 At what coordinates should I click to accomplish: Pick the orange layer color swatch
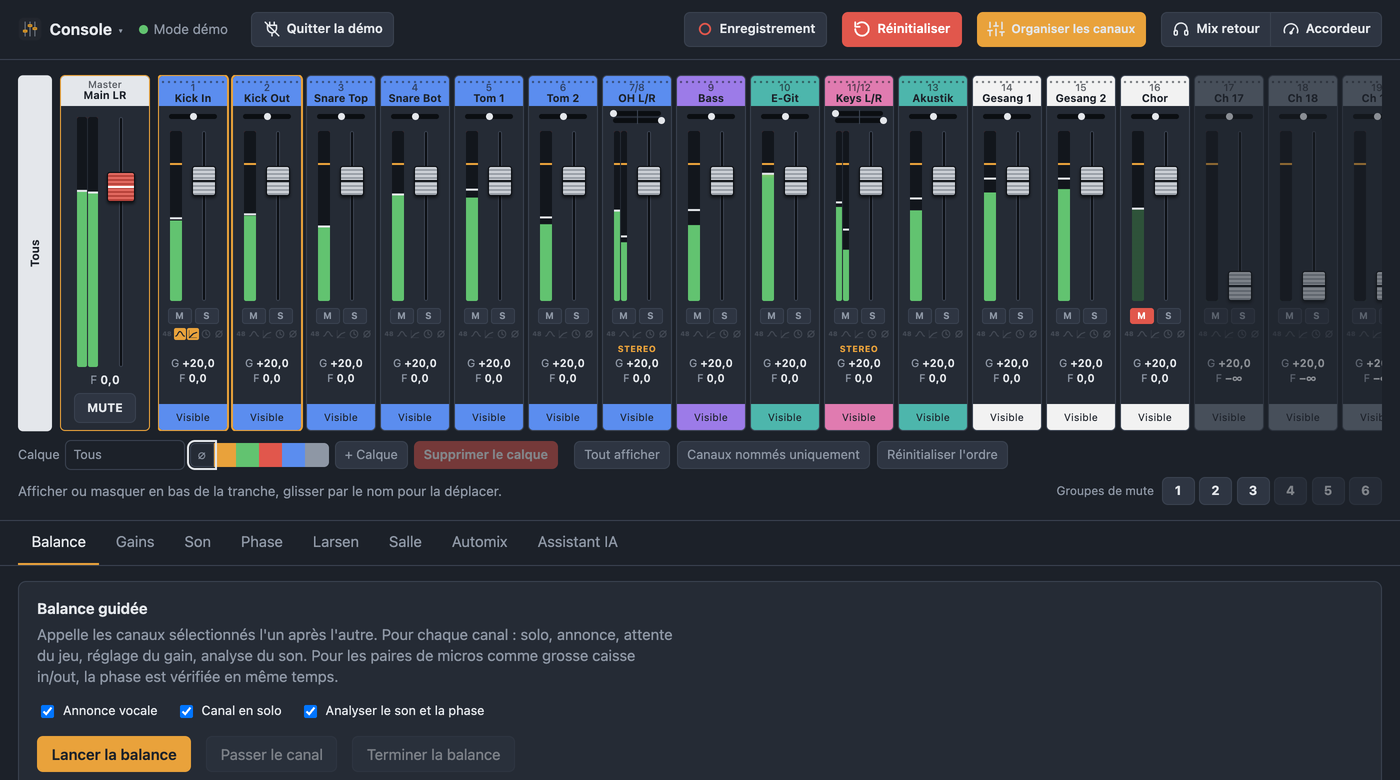pyautogui.click(x=225, y=455)
